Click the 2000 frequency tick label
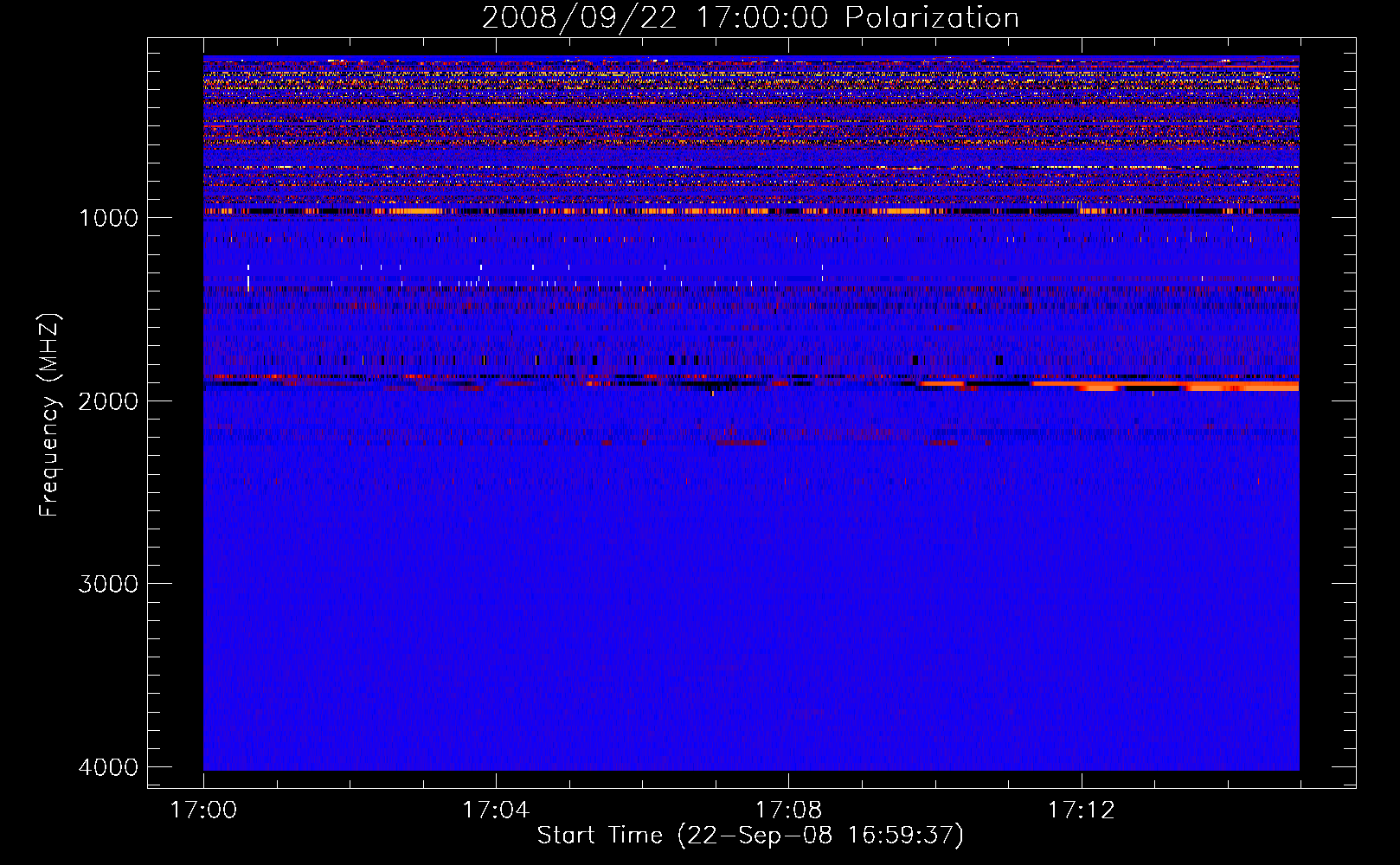Viewport: 1400px width, 865px height. tap(108, 400)
